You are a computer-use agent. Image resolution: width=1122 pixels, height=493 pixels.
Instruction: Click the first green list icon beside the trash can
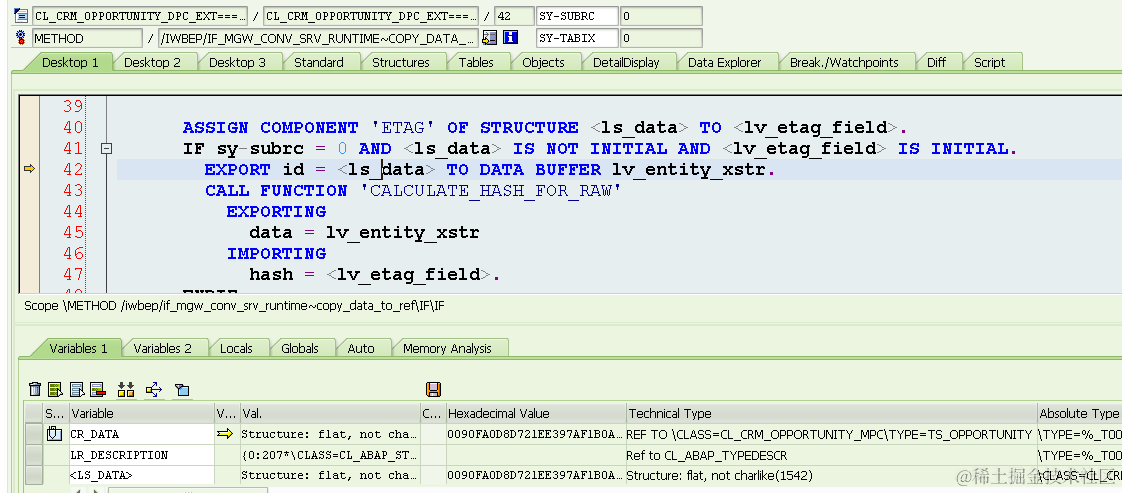pos(55,389)
